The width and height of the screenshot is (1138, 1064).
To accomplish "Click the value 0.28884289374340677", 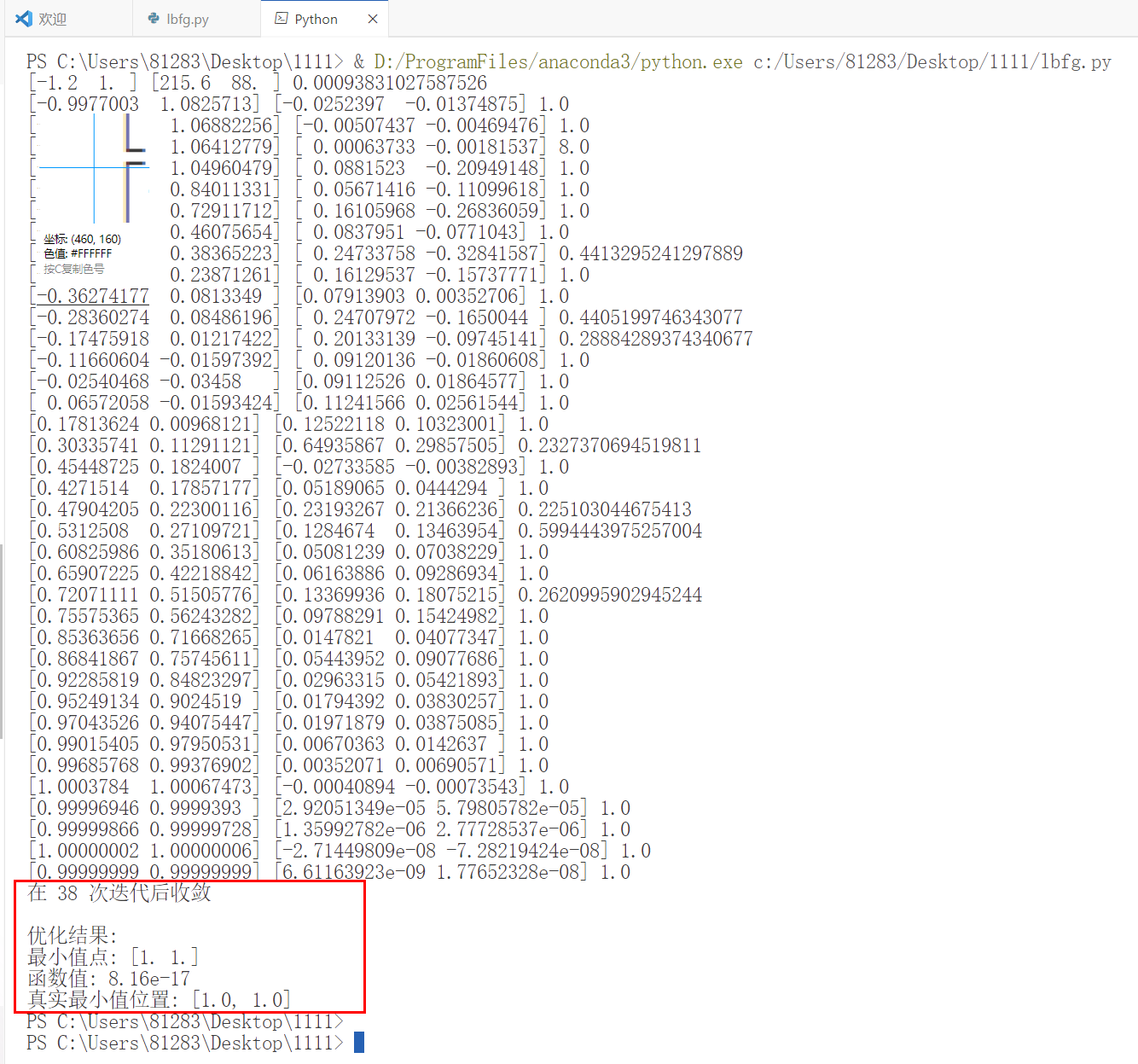I will pyautogui.click(x=656, y=339).
